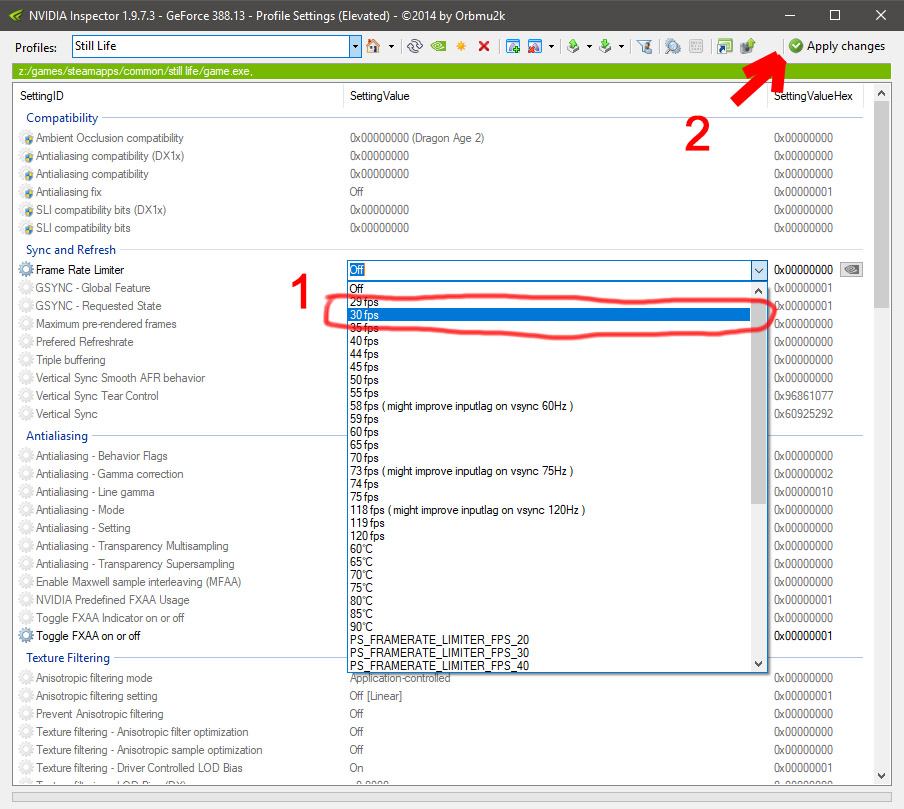
Task: Click the dropdown list scrollbar up arrow
Action: click(759, 291)
